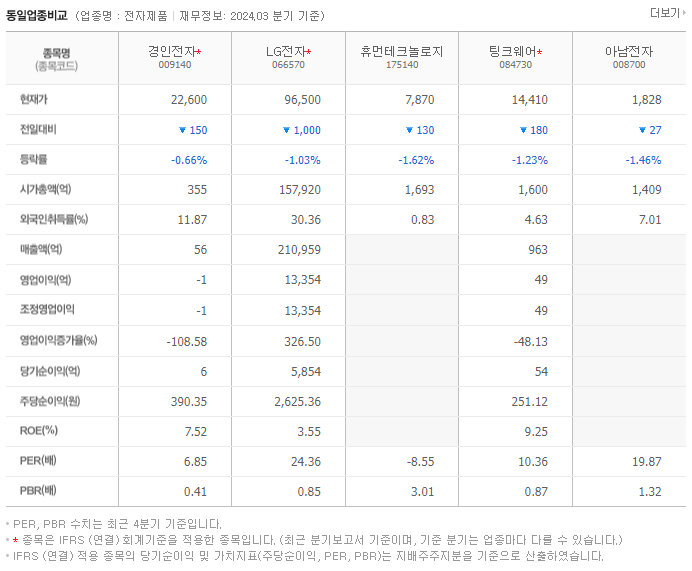Click the -1.46% change rate
Viewport: 692px width, 571px height.
643,160
